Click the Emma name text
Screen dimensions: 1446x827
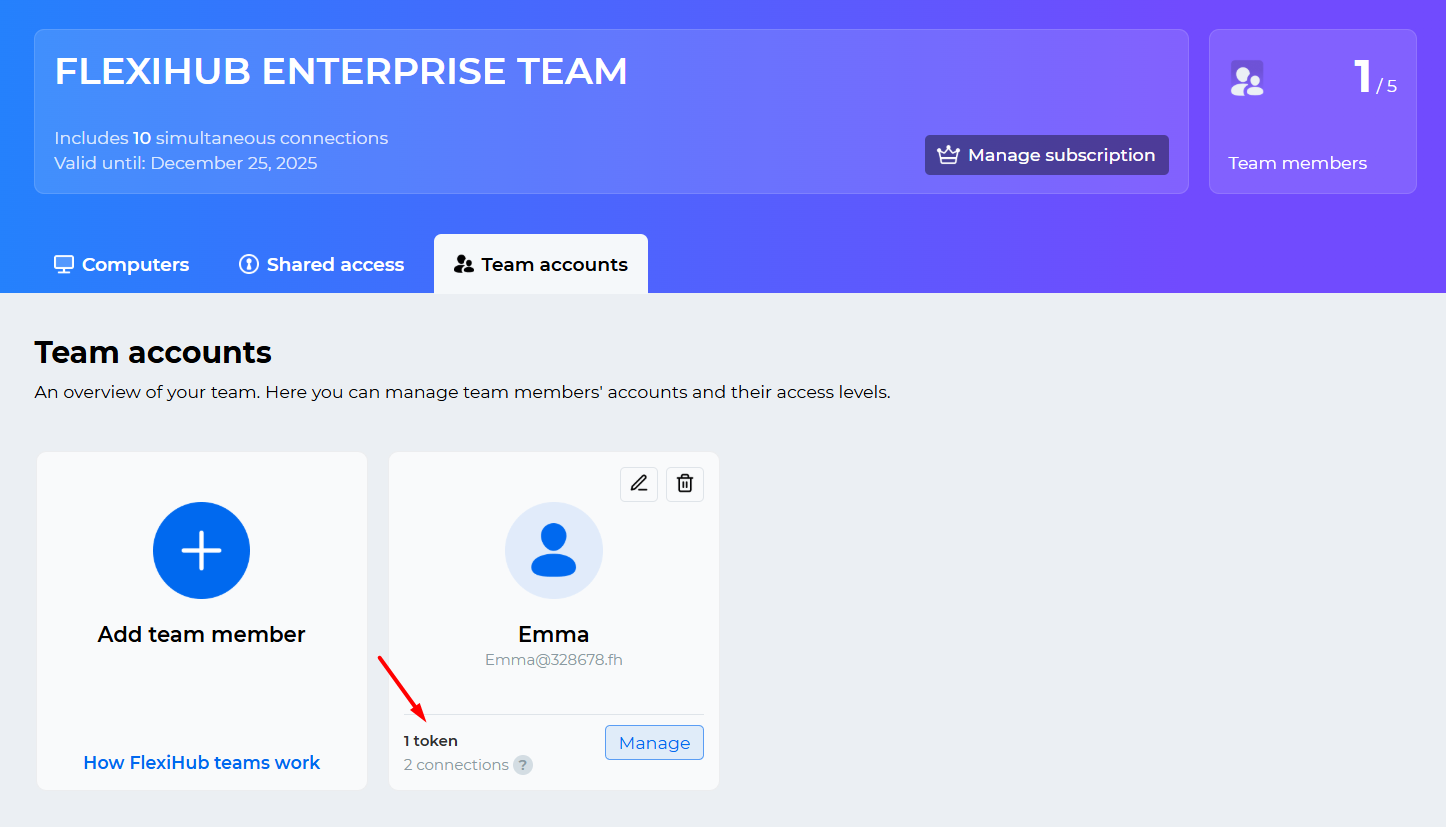pos(554,634)
